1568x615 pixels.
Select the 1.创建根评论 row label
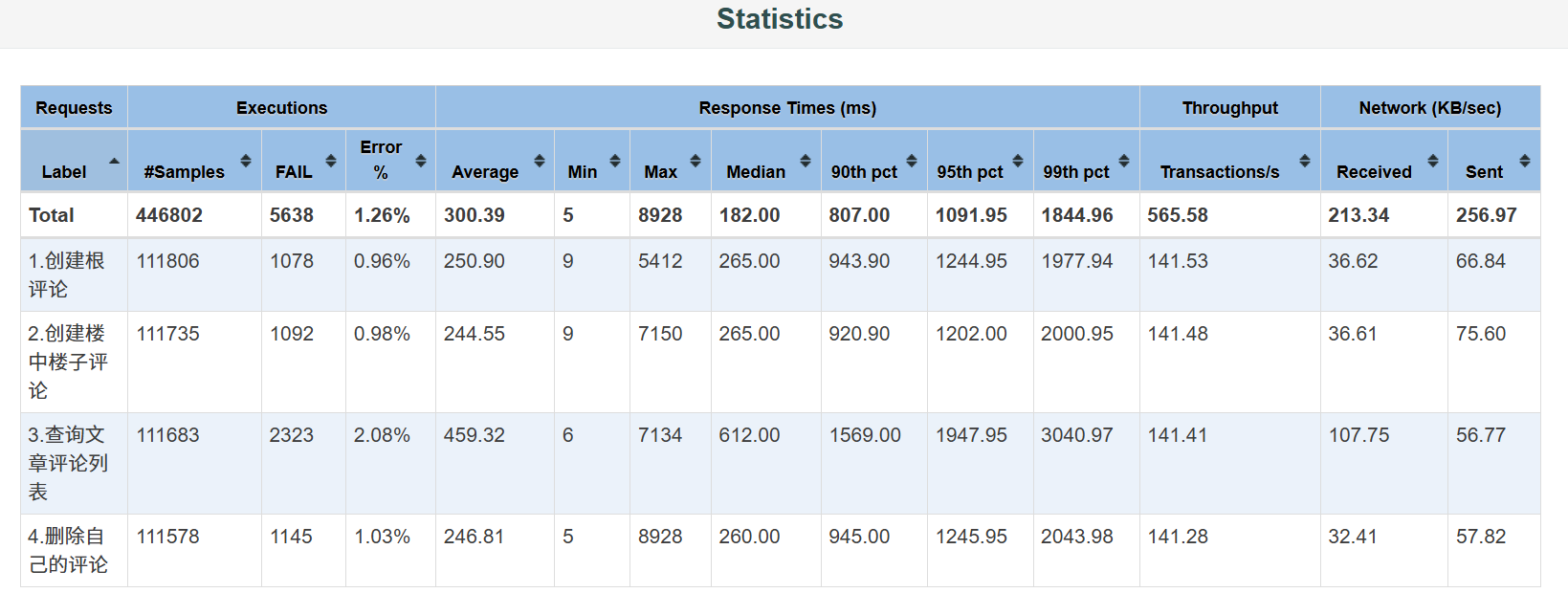point(67,275)
